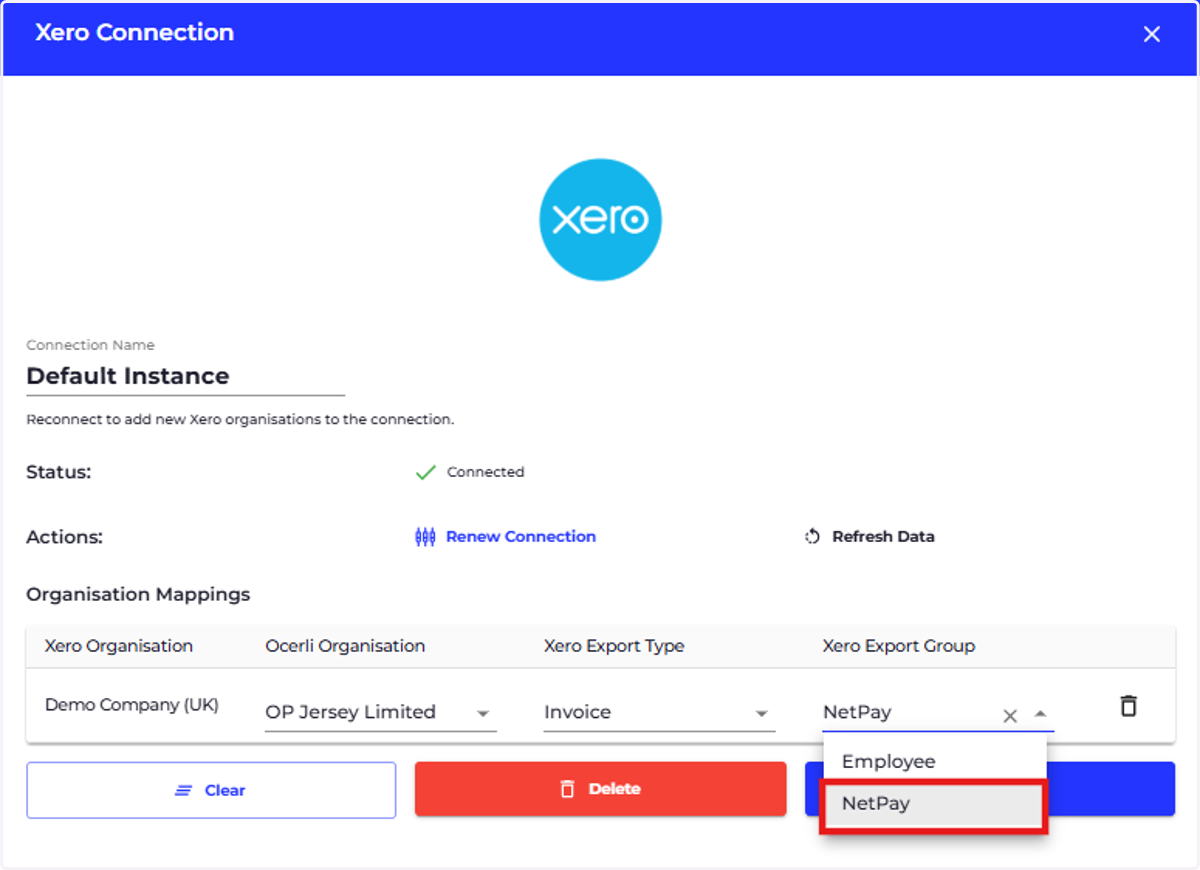Select Employee from the dropdown list
Screen dimensions: 1200x870
[x=935, y=761]
